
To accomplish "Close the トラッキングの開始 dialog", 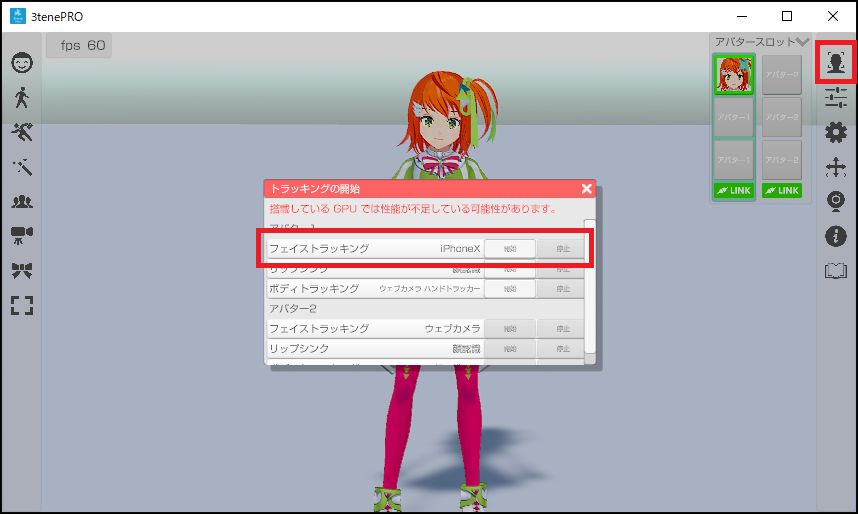I will [587, 189].
